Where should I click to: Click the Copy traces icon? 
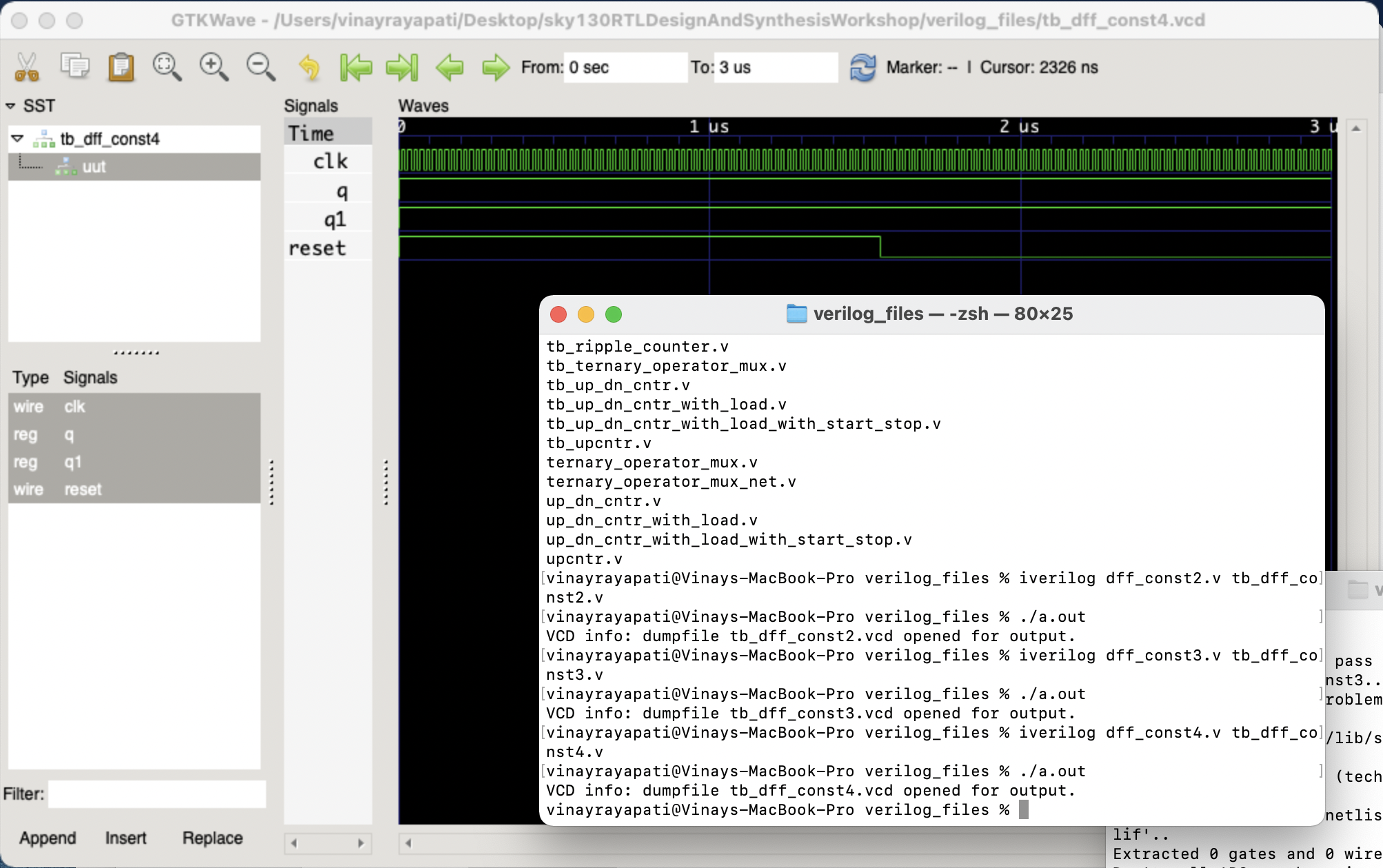[74, 68]
